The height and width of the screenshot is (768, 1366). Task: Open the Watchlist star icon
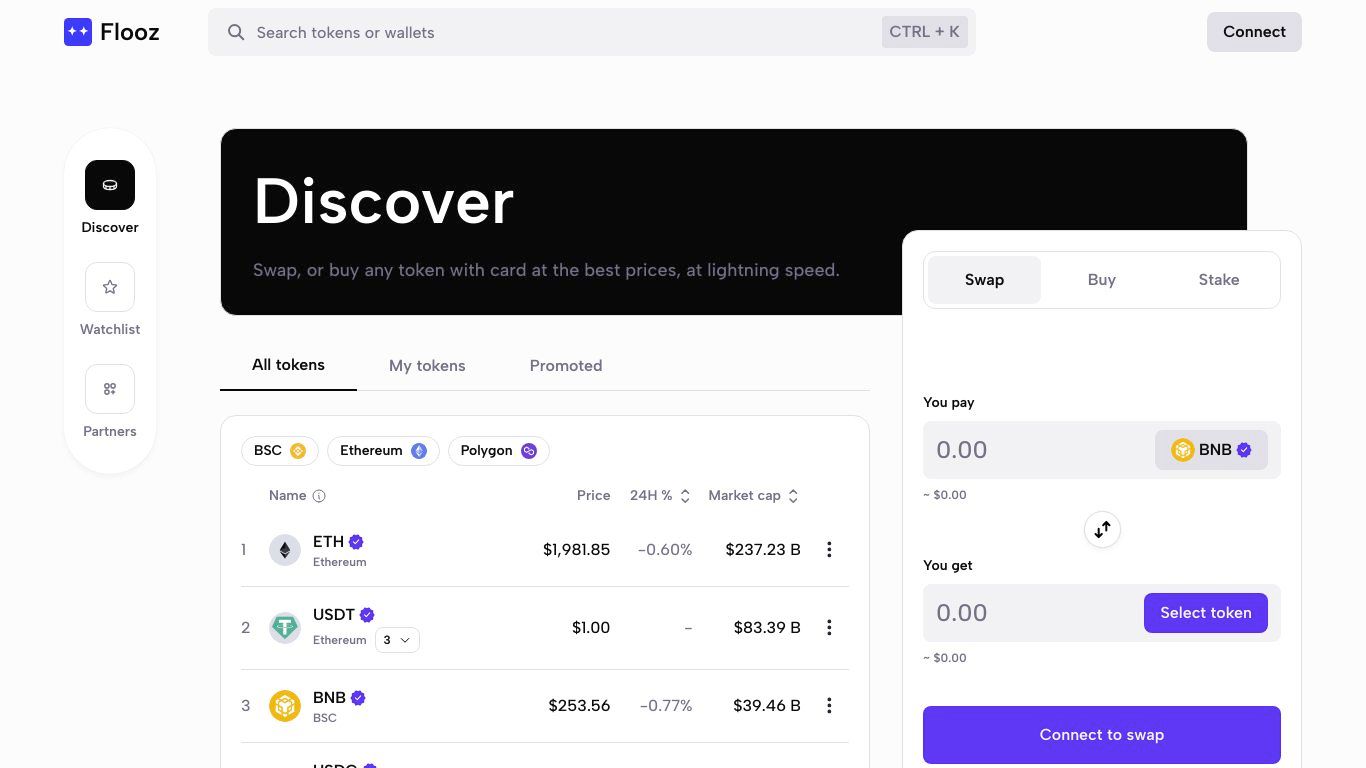pyautogui.click(x=110, y=287)
